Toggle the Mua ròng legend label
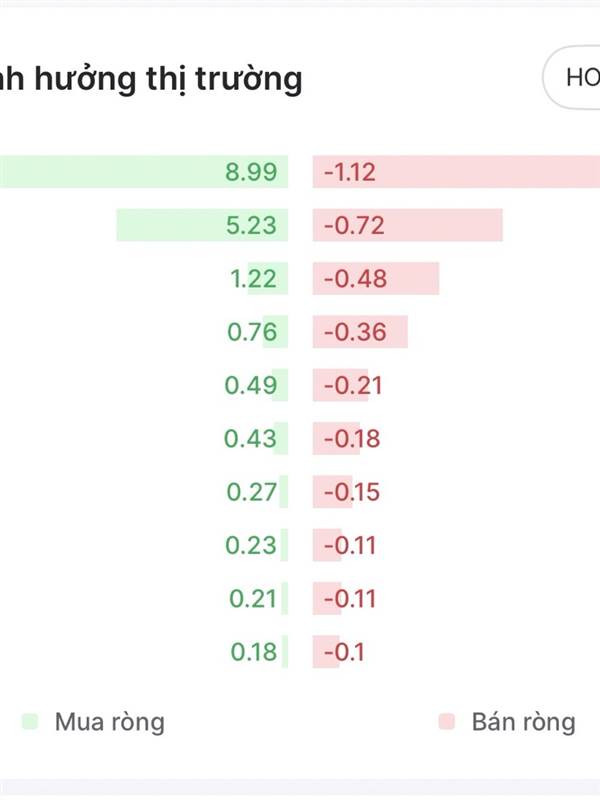 (x=109, y=721)
